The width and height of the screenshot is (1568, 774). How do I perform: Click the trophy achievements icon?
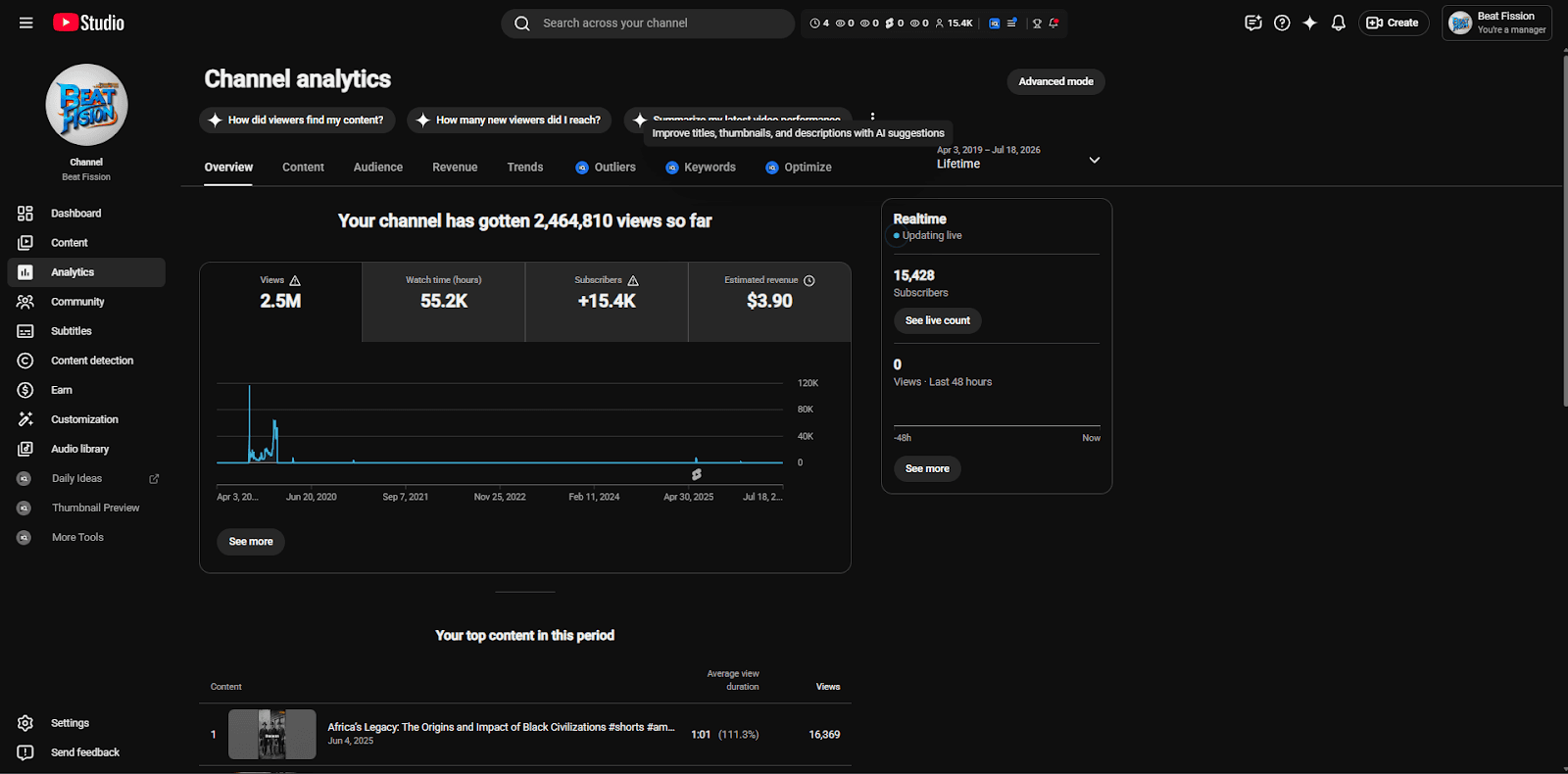point(1037,23)
